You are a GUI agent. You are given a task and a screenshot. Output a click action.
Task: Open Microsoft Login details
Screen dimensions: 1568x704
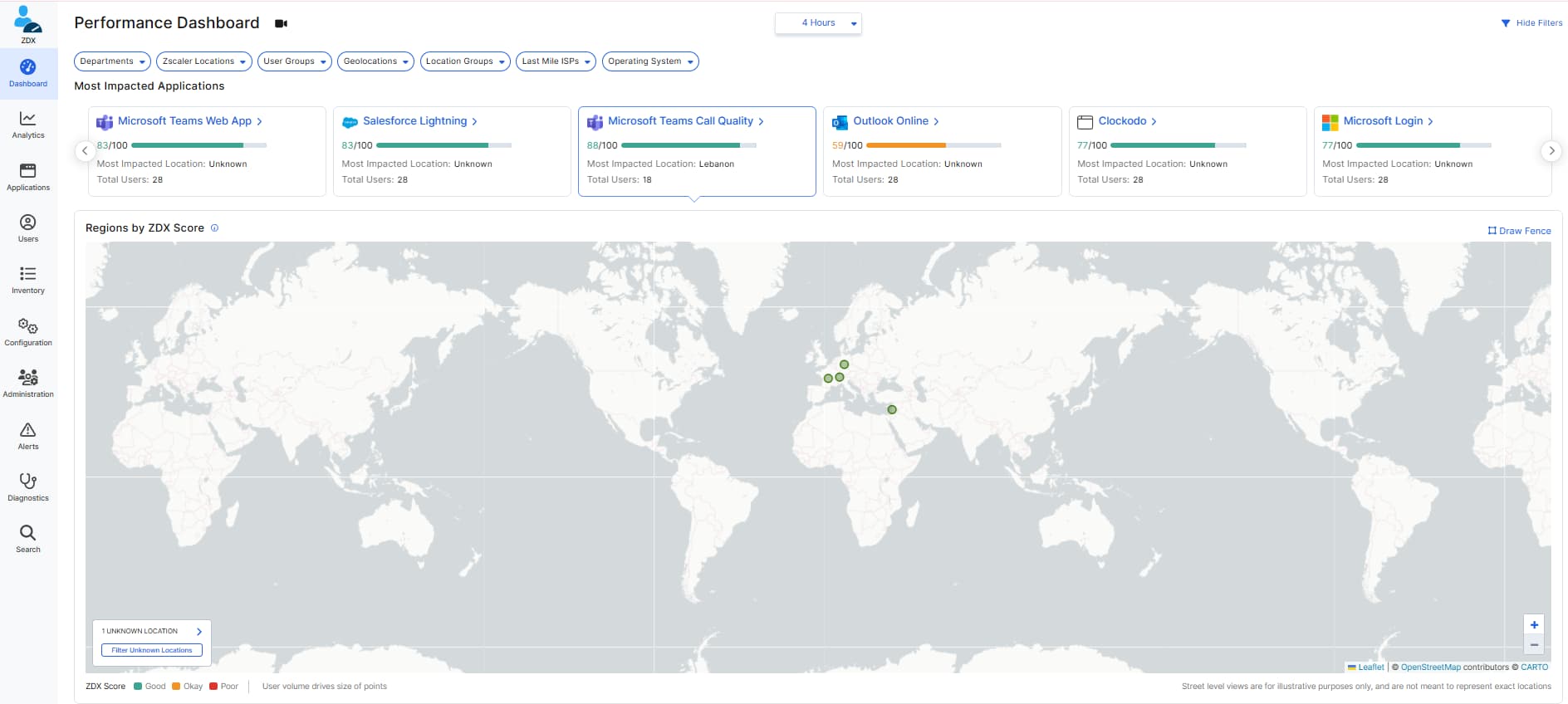(1389, 121)
